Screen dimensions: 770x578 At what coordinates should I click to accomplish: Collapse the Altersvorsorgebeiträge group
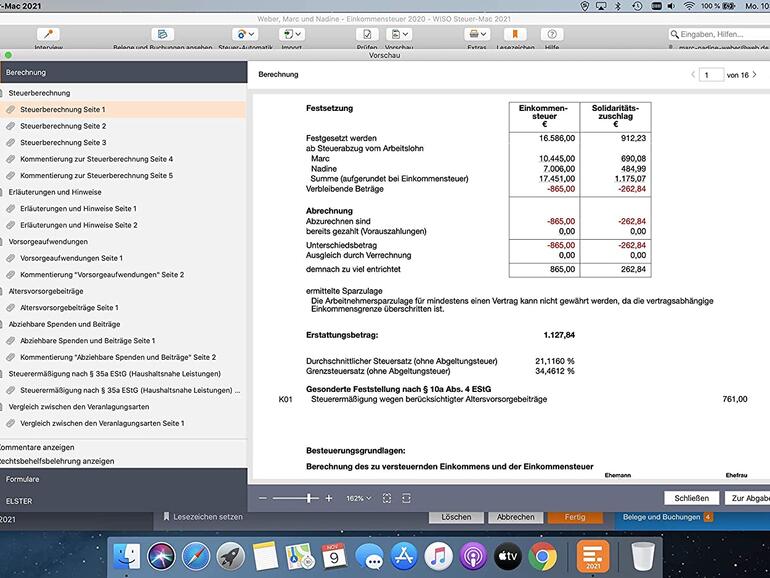tap(46, 291)
